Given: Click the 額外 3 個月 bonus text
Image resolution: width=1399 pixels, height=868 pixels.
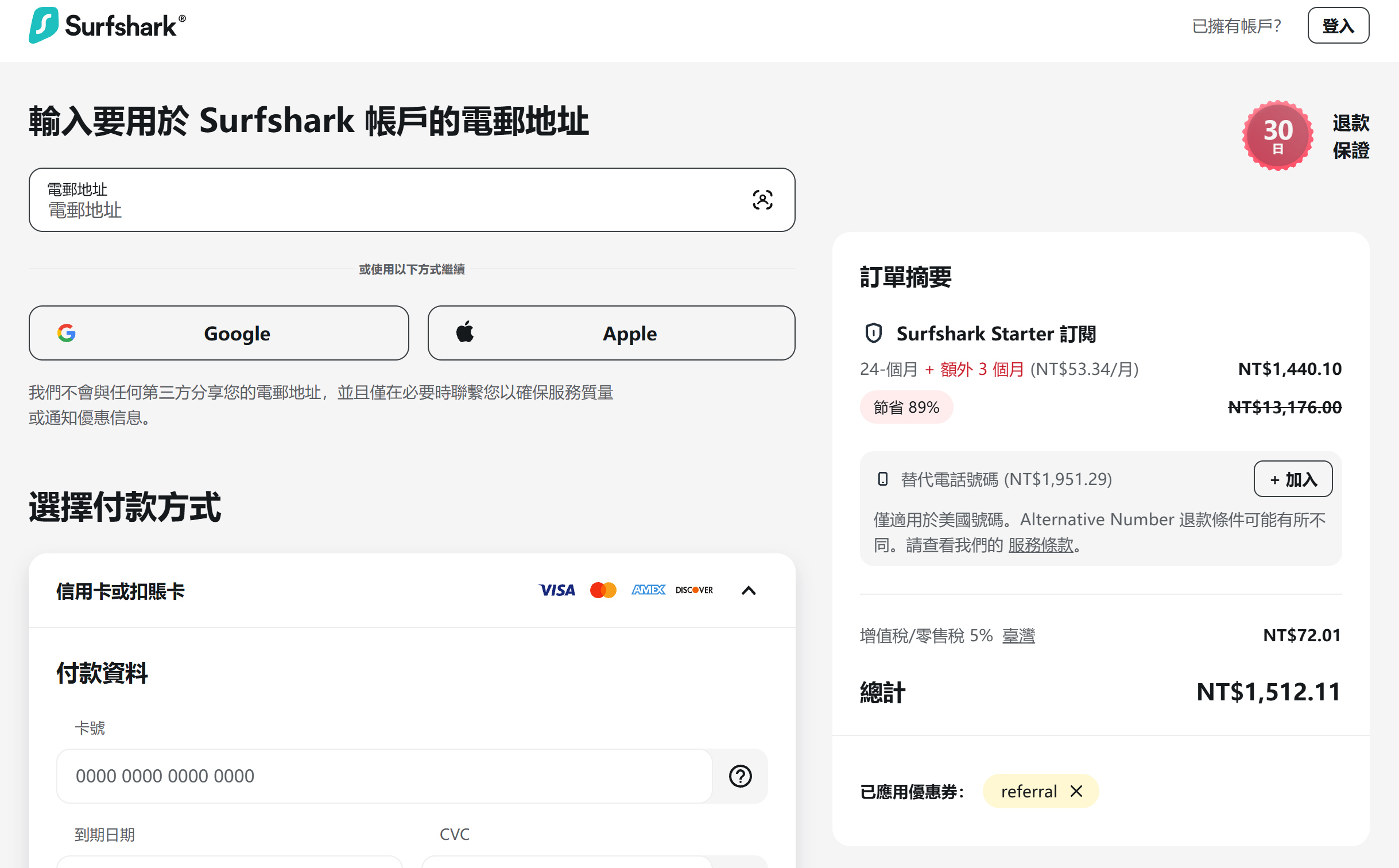Looking at the screenshot, I should tap(982, 369).
